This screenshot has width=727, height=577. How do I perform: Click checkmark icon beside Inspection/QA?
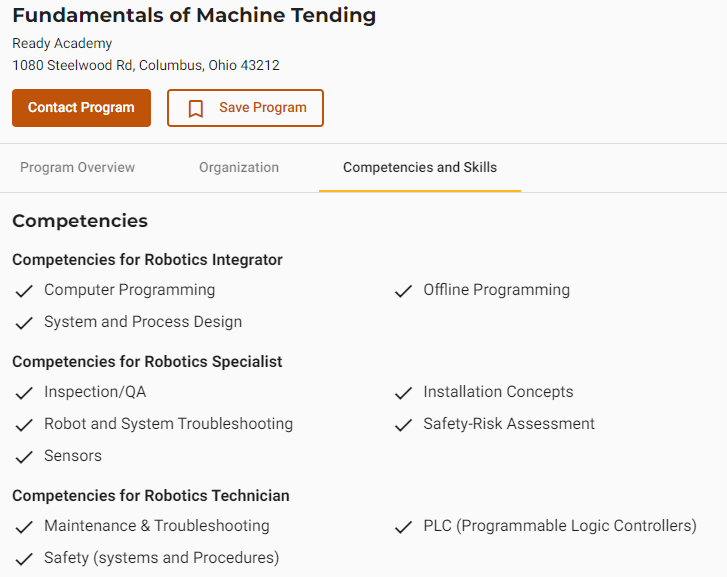pyautogui.click(x=24, y=393)
